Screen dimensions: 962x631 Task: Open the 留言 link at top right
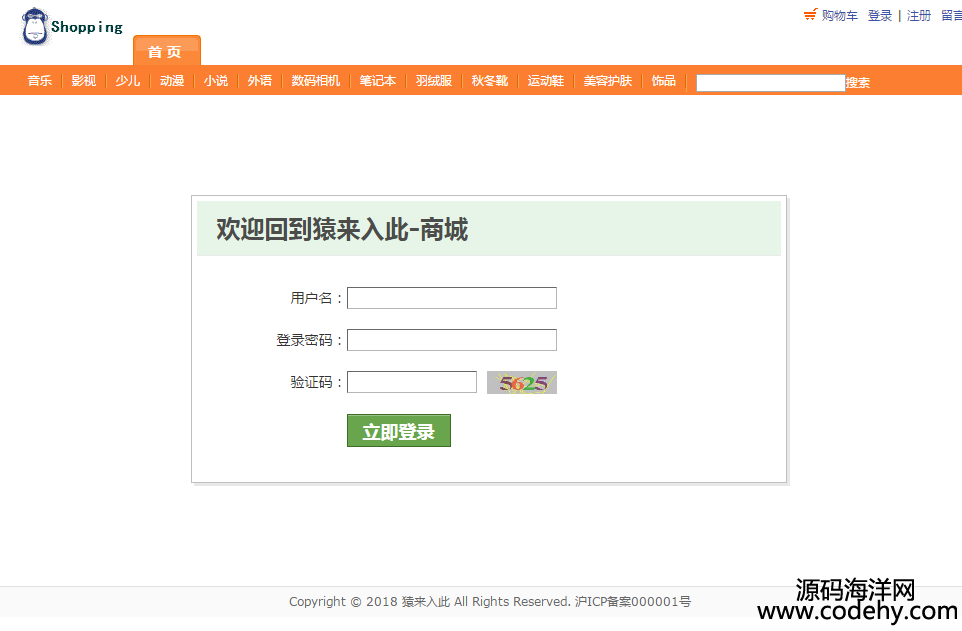(952, 16)
